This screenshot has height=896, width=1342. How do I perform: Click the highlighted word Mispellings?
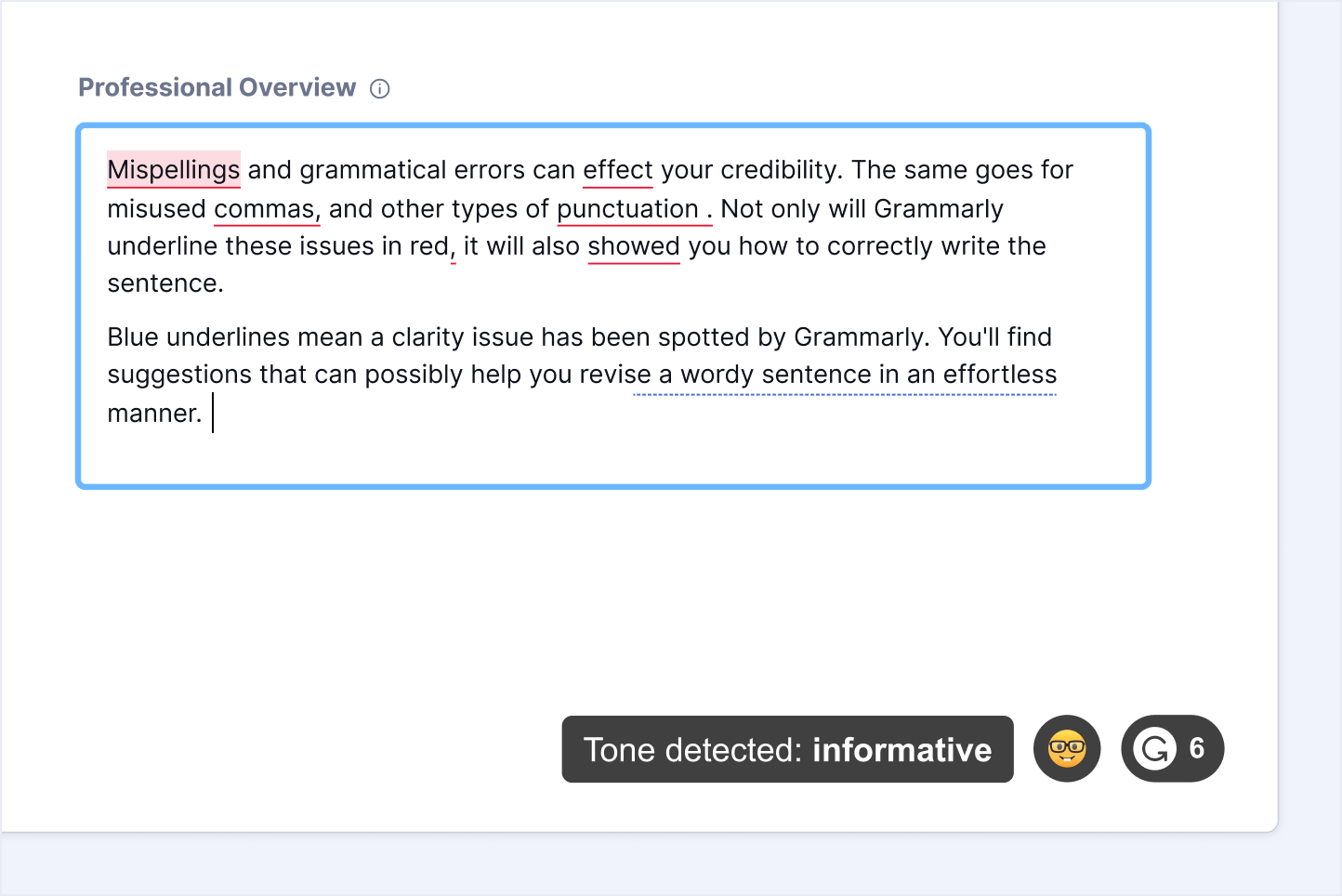(174, 169)
